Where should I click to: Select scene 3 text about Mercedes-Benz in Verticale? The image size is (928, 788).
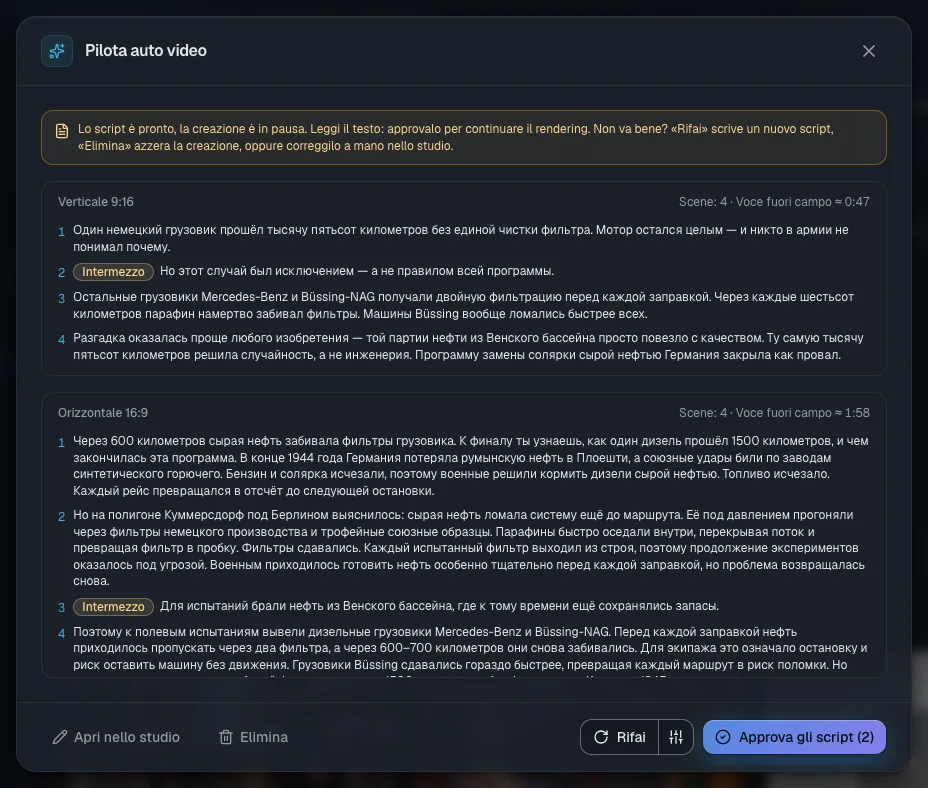[463, 305]
